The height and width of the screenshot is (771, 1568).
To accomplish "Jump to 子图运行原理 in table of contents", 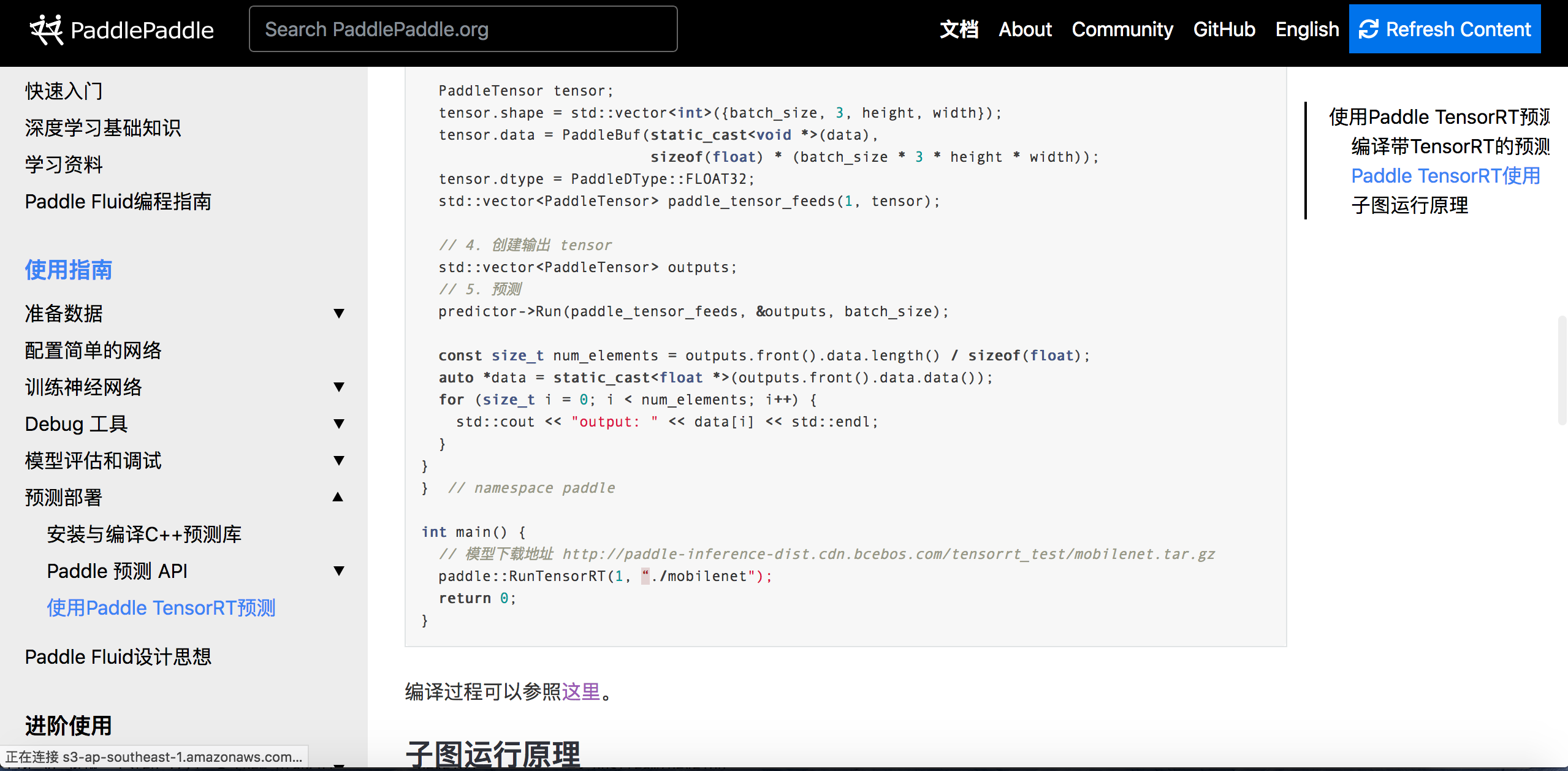I will tap(1409, 205).
